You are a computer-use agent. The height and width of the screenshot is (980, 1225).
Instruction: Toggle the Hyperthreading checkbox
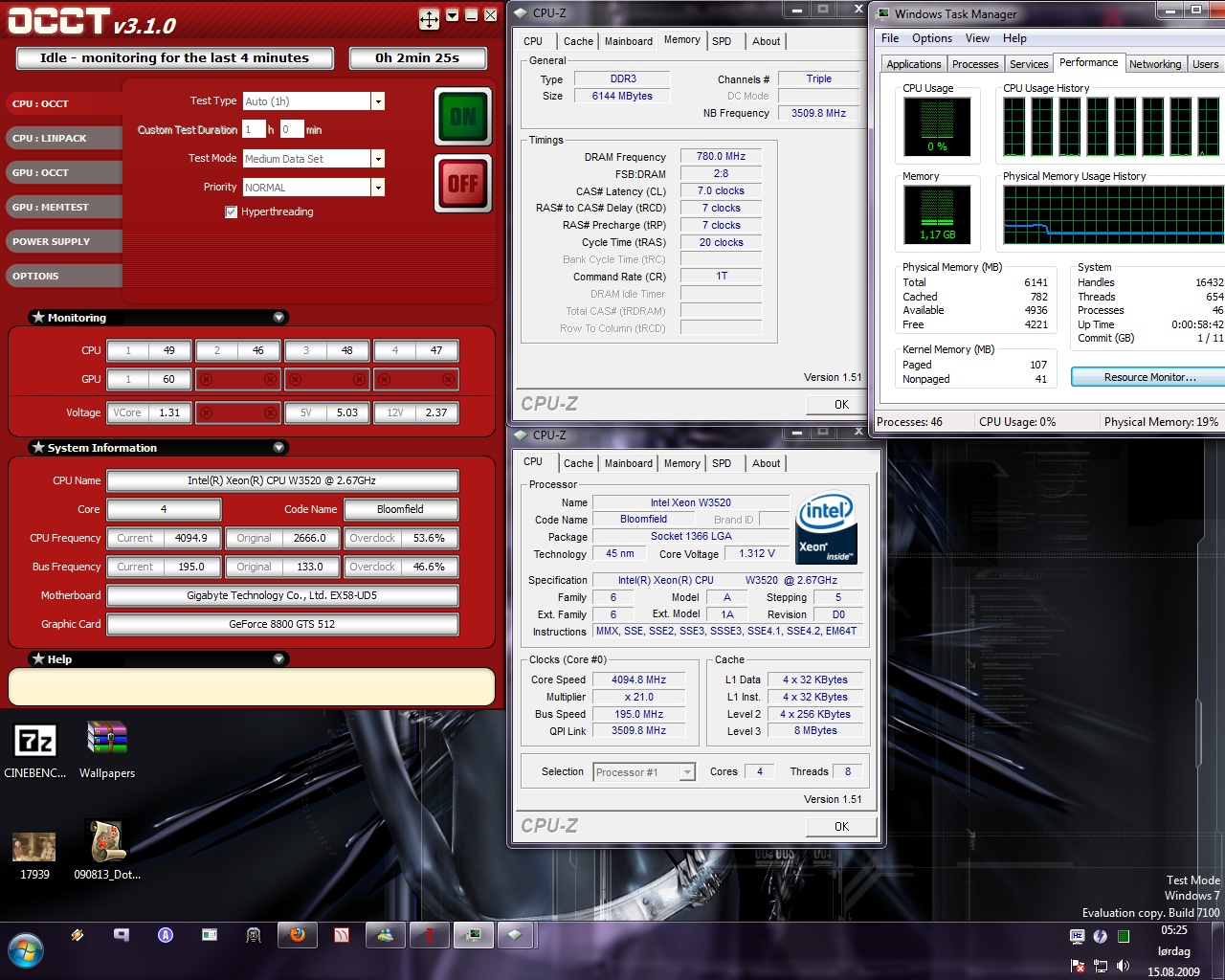coord(231,212)
